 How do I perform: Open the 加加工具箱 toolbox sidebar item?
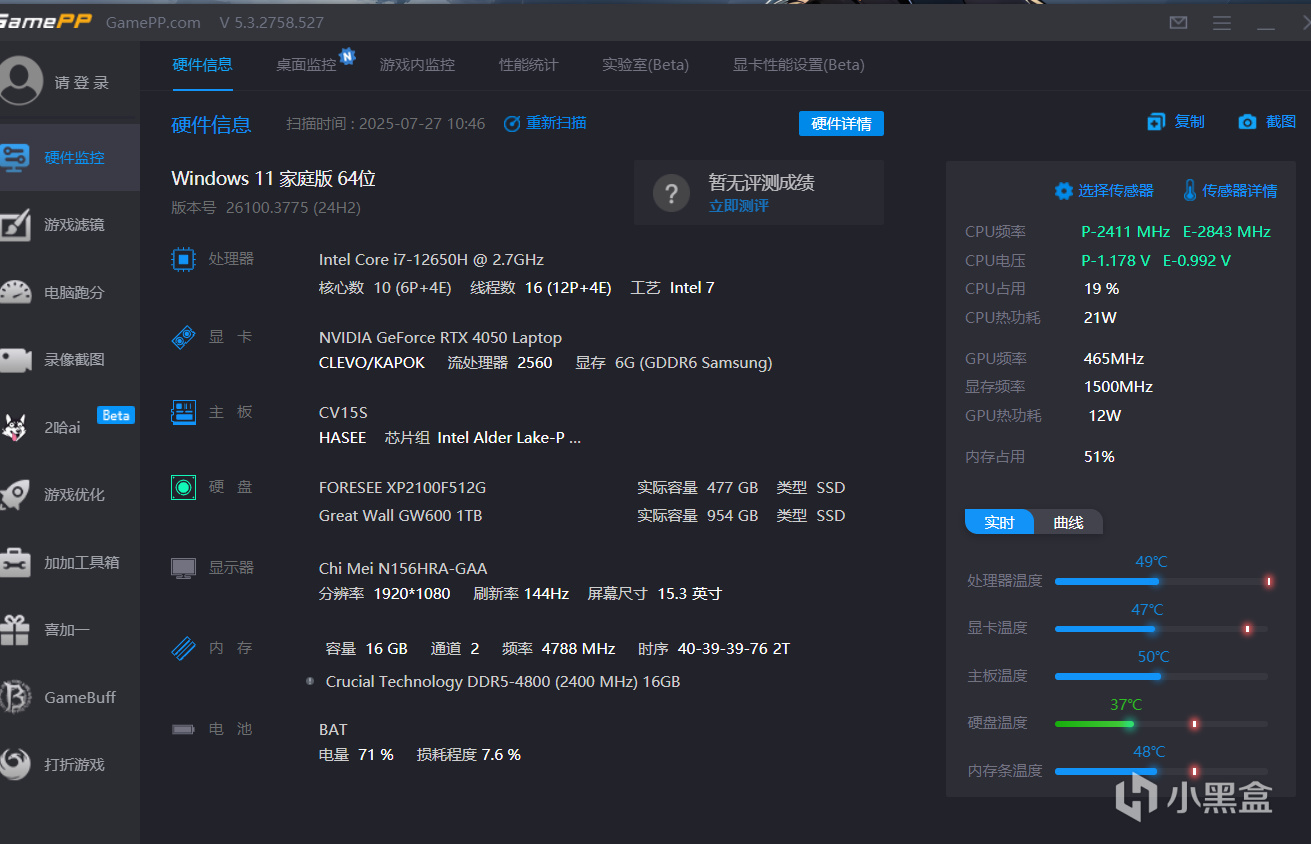click(69, 562)
